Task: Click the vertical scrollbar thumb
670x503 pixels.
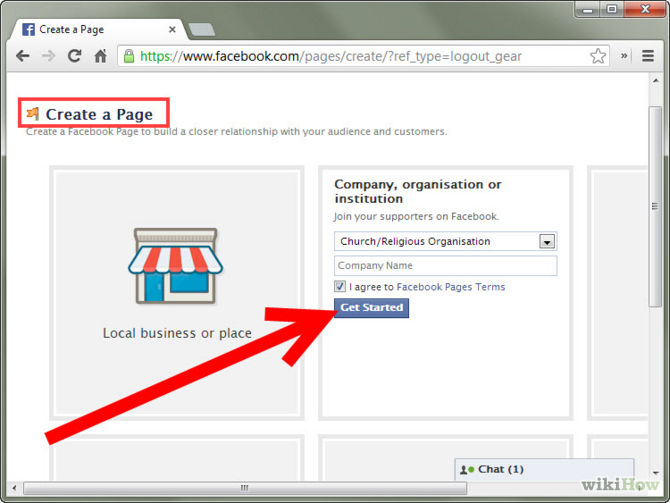Action: coord(655,206)
